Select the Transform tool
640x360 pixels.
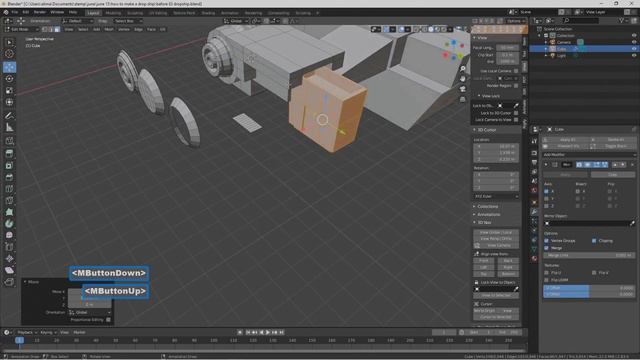coord(9,102)
